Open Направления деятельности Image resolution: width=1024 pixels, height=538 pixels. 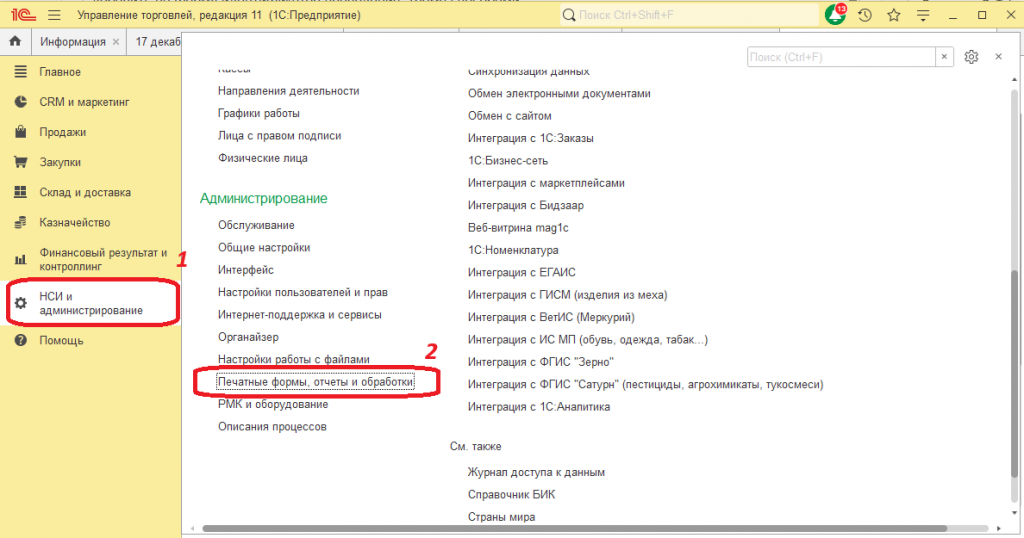point(289,91)
